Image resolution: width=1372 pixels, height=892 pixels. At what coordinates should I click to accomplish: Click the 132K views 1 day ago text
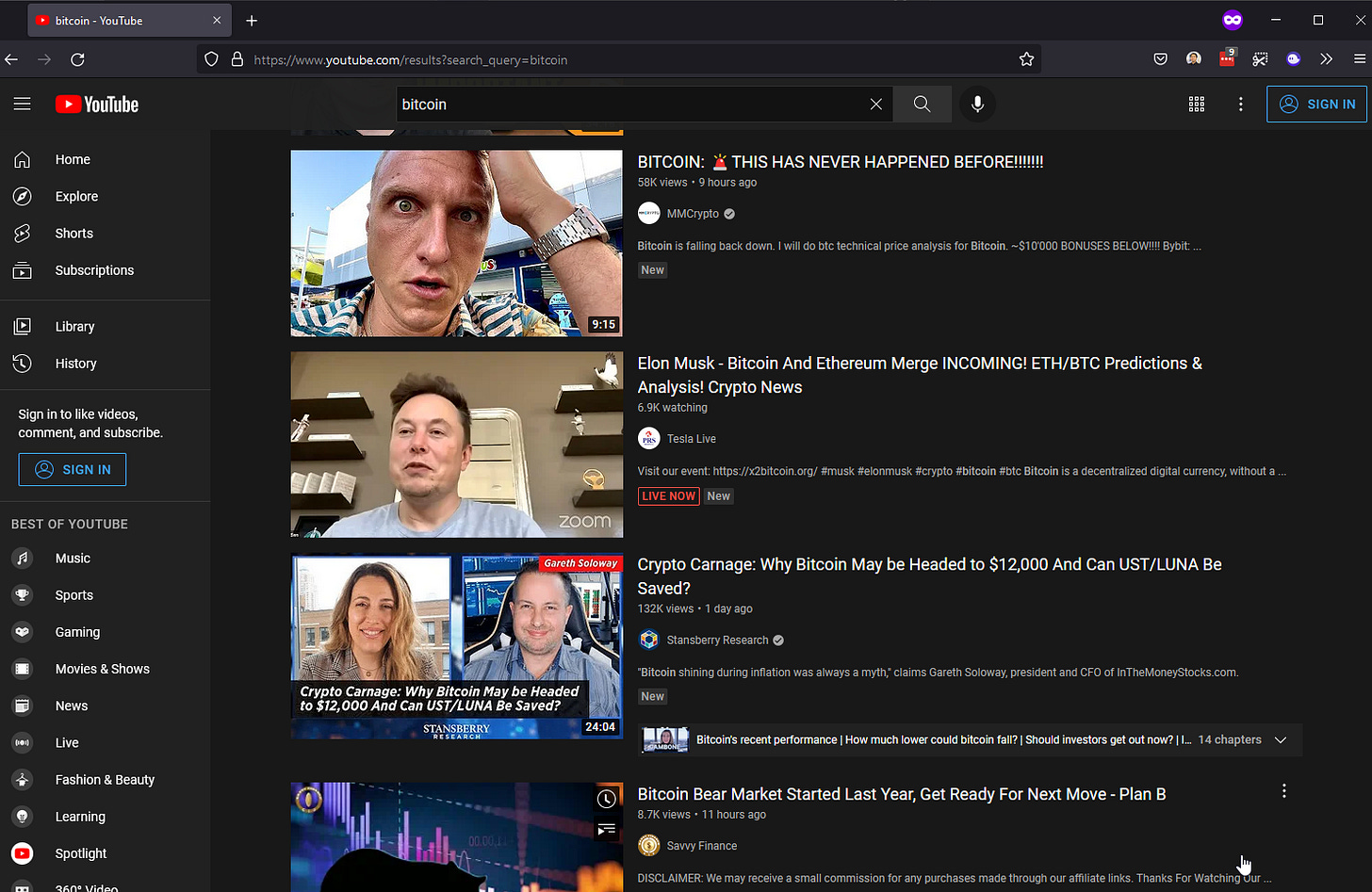click(695, 609)
